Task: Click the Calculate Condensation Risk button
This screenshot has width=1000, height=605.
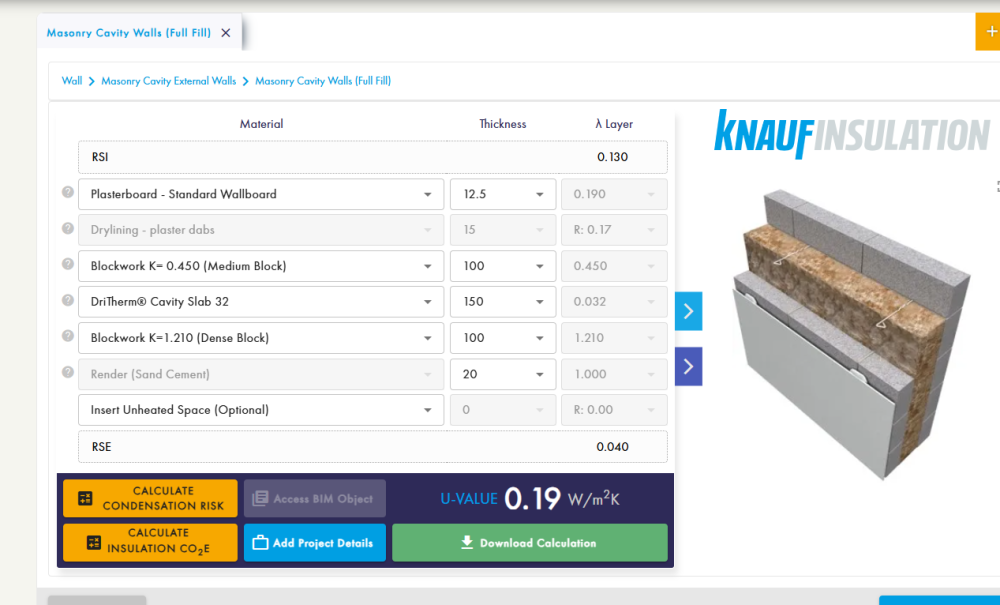Action: tap(150, 498)
